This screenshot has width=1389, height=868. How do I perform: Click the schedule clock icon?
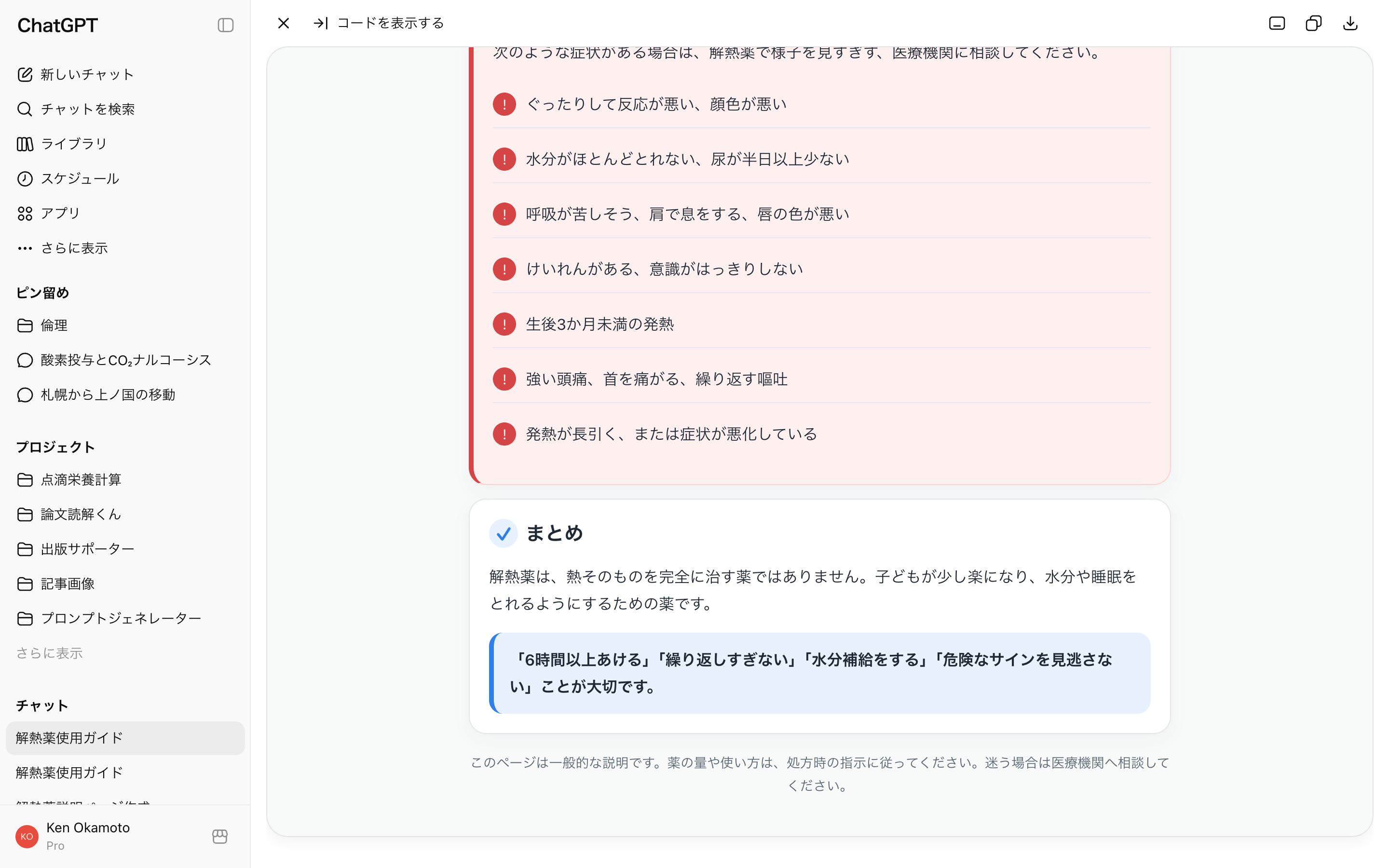pos(25,178)
